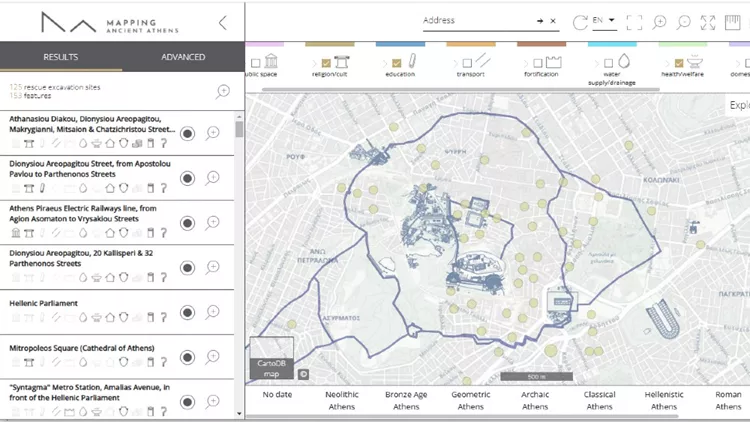750x422 pixels.
Task: Zoom to Hellenic Parliament site
Action: 212,312
